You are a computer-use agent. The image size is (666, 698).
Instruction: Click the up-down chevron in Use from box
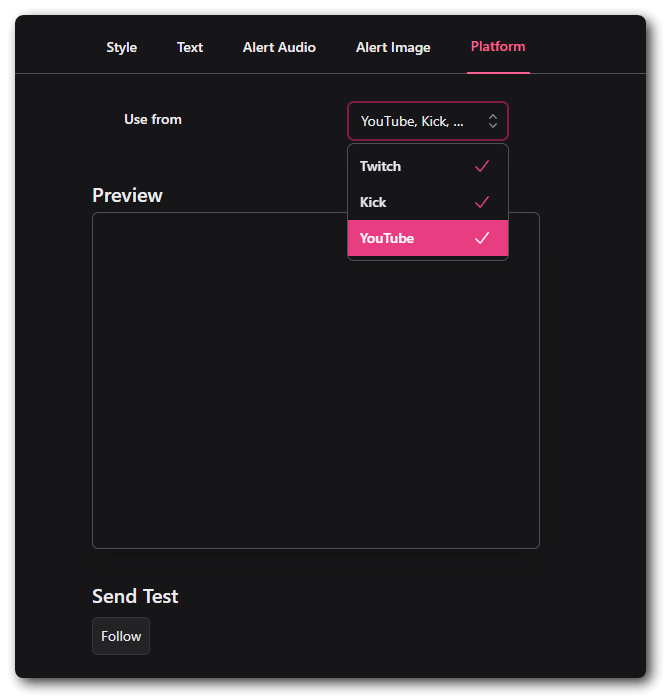[492, 121]
